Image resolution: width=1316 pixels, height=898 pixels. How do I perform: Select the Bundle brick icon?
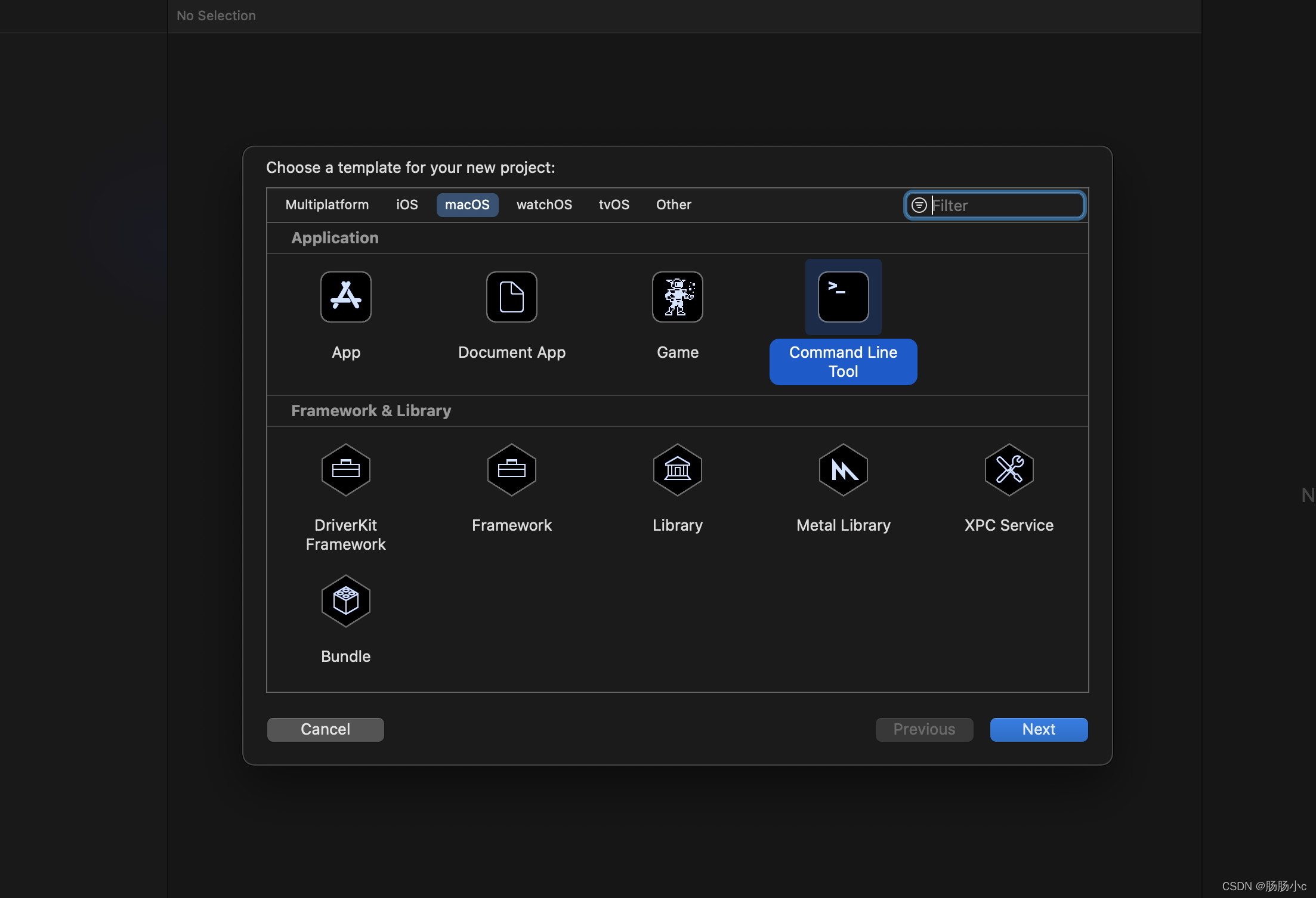[346, 601]
